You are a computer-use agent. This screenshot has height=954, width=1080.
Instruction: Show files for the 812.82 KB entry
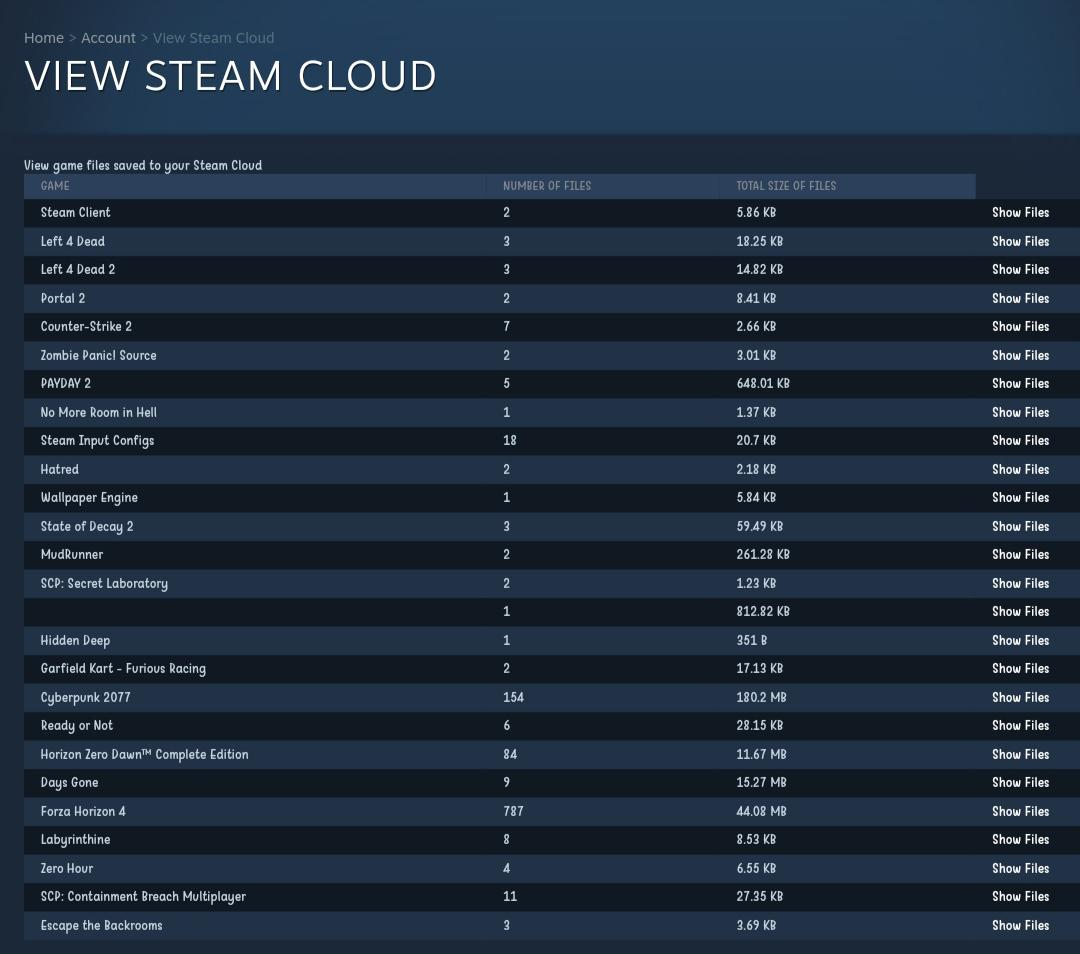pos(1020,612)
